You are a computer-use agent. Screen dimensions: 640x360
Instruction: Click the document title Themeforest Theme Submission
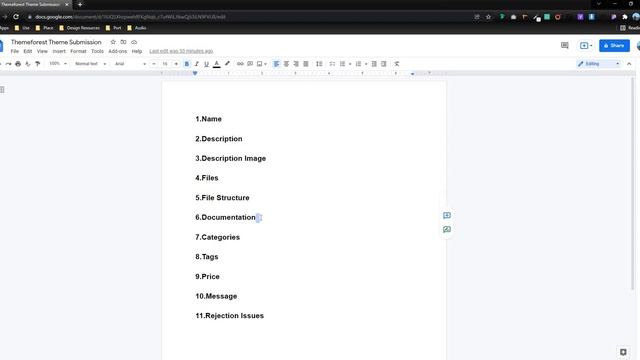[56, 42]
